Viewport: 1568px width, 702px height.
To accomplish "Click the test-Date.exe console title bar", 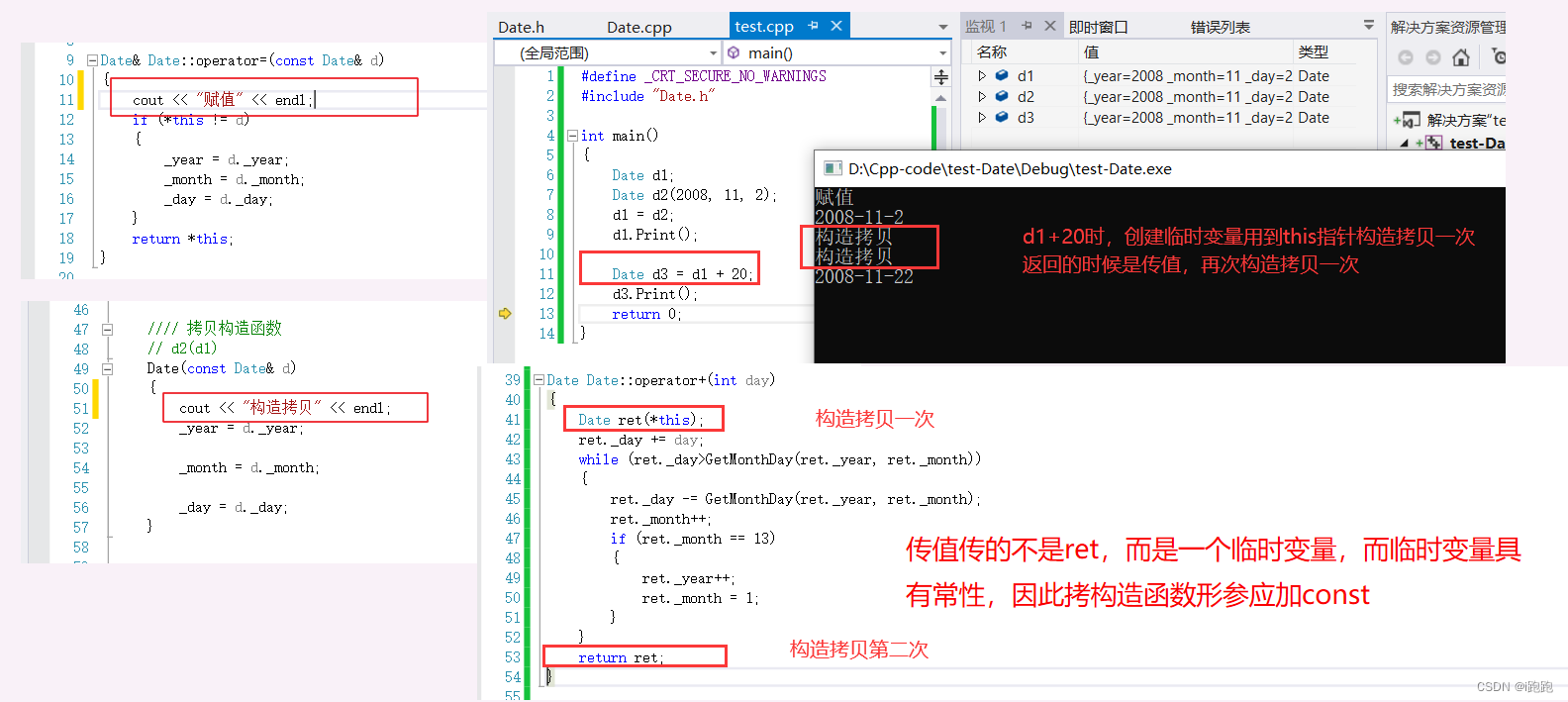I will [1159, 168].
